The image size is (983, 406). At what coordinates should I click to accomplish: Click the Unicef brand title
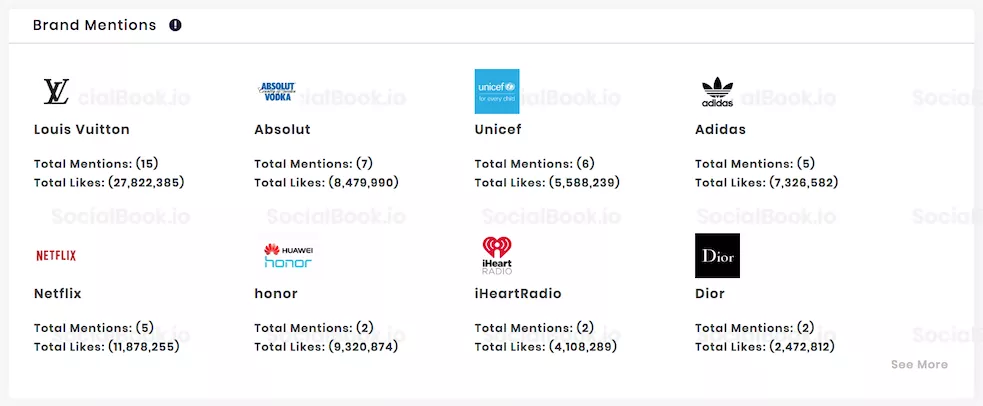pyautogui.click(x=498, y=130)
